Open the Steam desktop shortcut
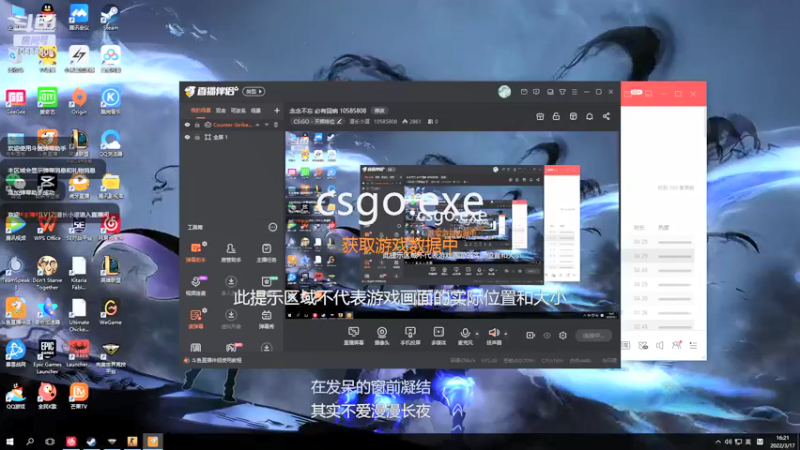Image resolution: width=800 pixels, height=450 pixels. (x=110, y=17)
